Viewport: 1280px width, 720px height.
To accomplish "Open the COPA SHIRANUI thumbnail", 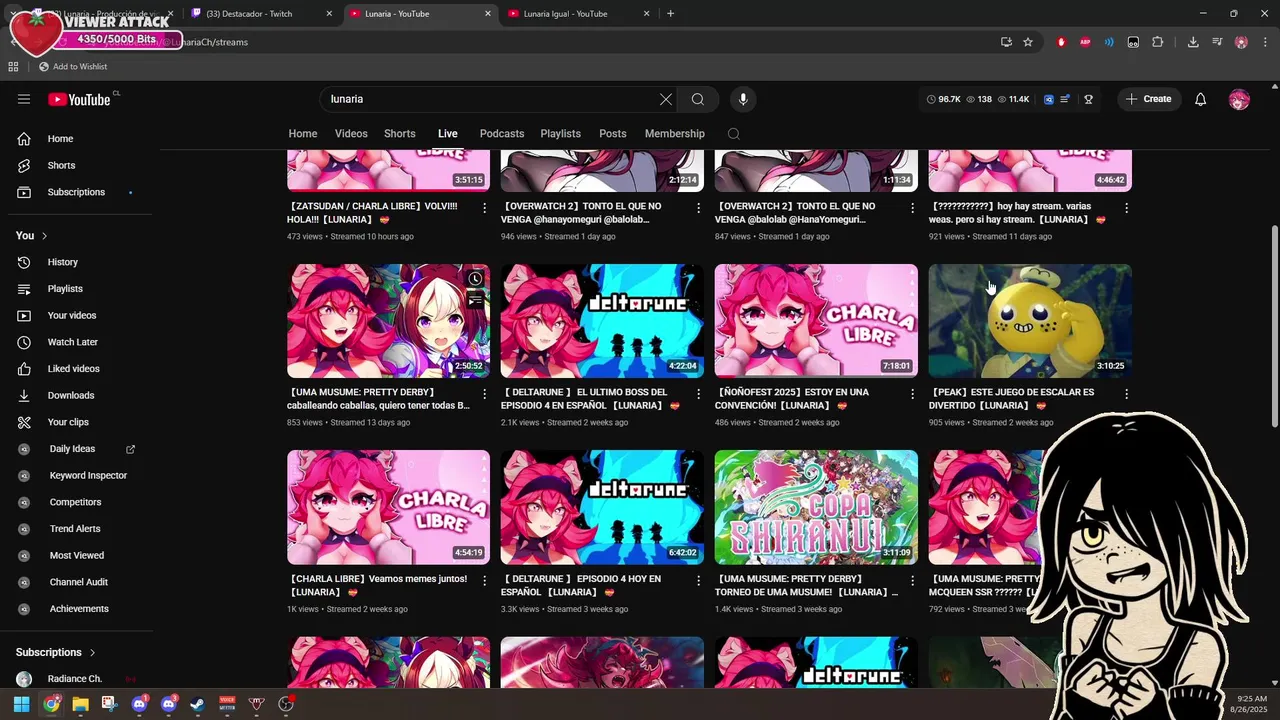I will pos(816,507).
